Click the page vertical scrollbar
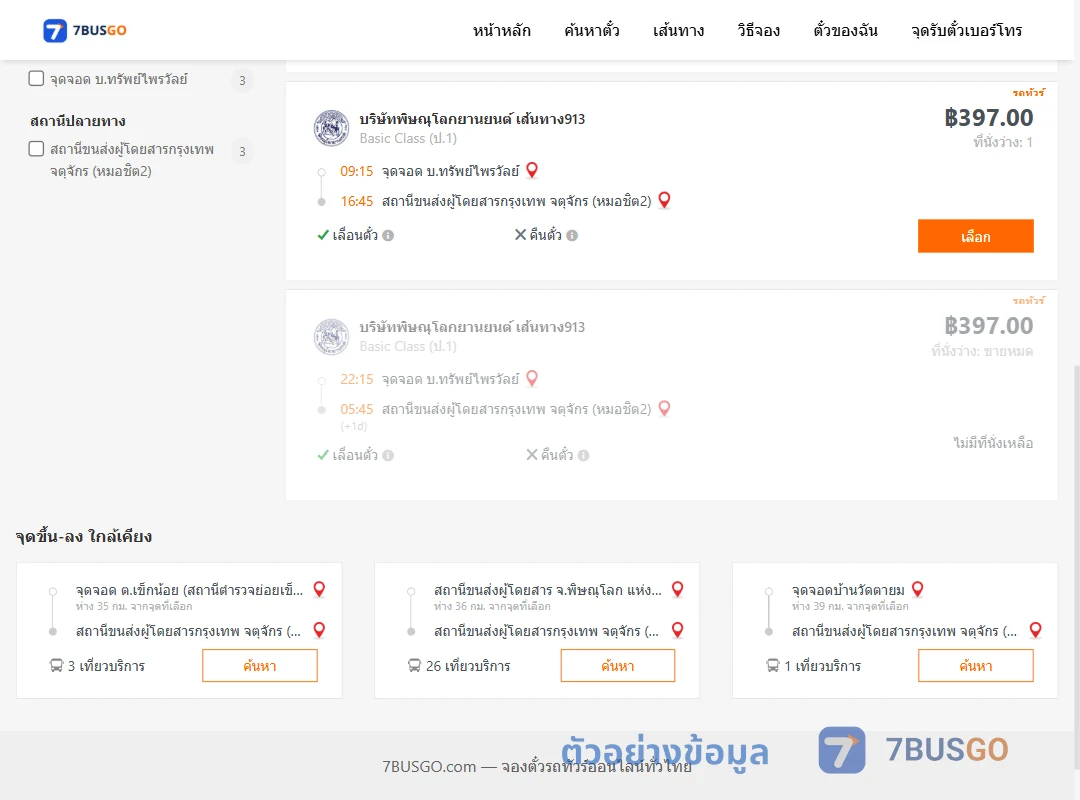 (x=1076, y=565)
